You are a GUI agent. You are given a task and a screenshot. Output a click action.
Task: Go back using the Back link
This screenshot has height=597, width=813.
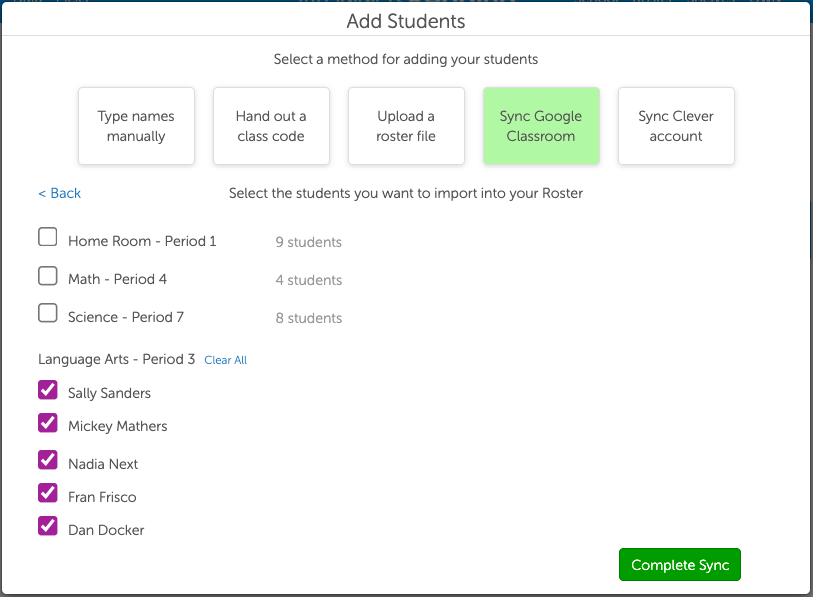coord(60,193)
